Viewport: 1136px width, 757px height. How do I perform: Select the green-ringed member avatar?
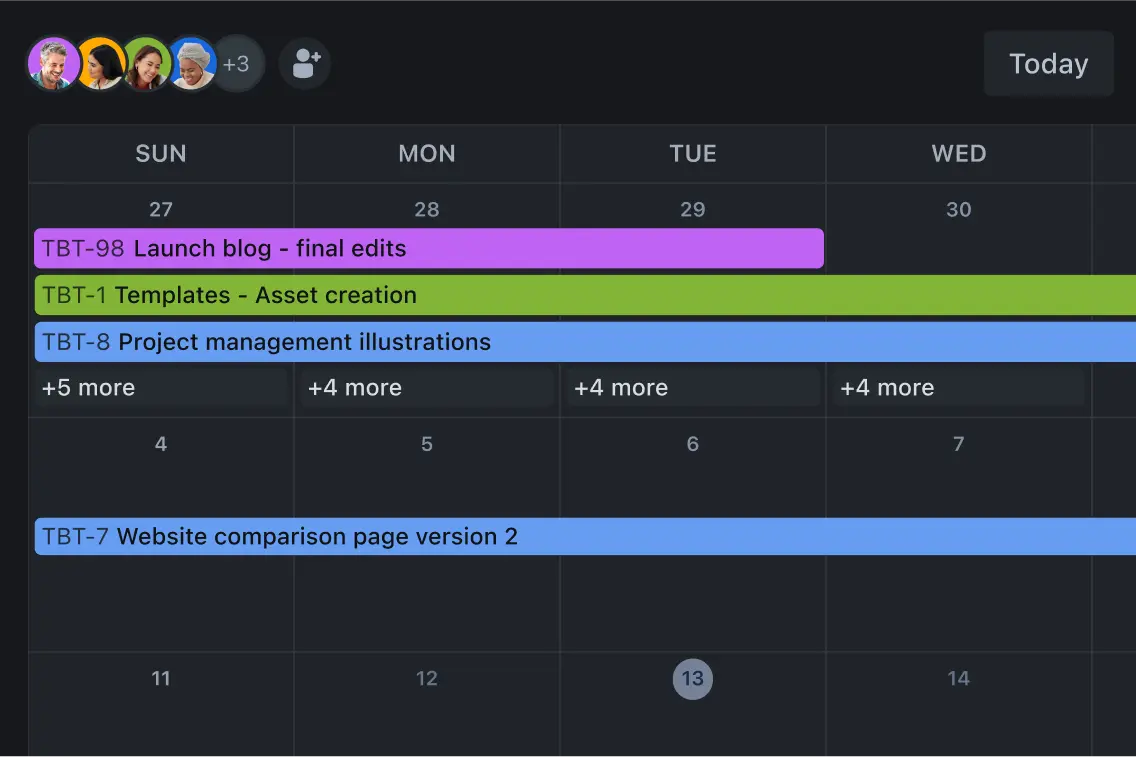pos(146,63)
